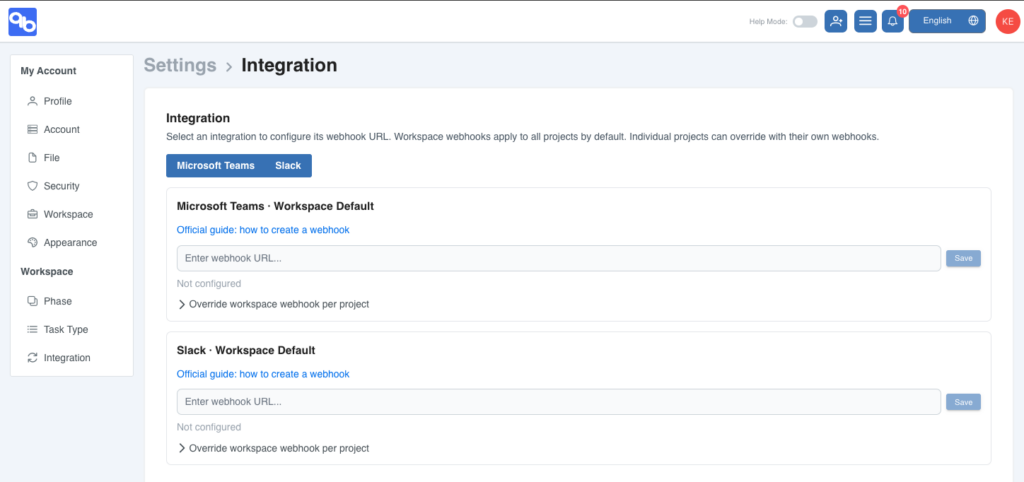Click the Help Mode label

click(x=768, y=22)
